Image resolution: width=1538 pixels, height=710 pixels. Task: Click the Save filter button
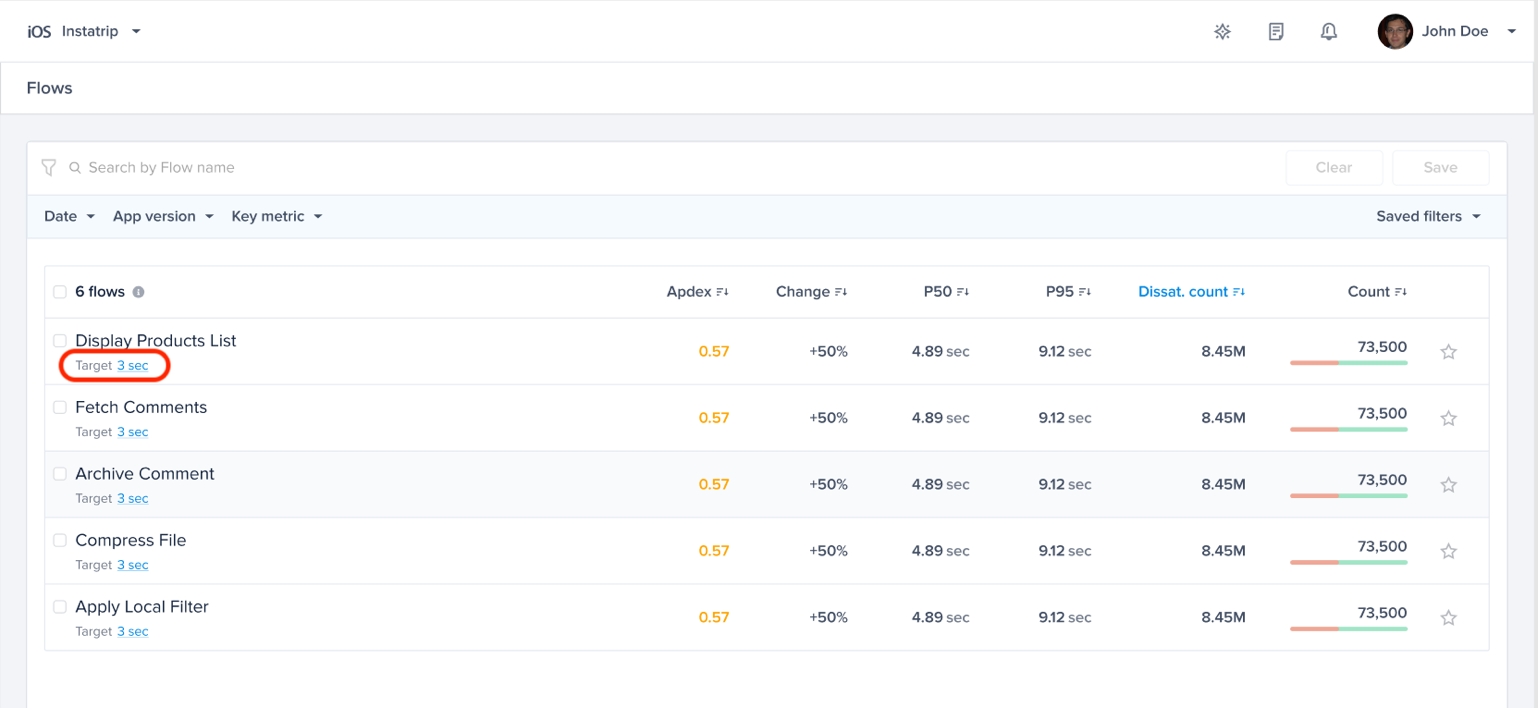point(1440,168)
